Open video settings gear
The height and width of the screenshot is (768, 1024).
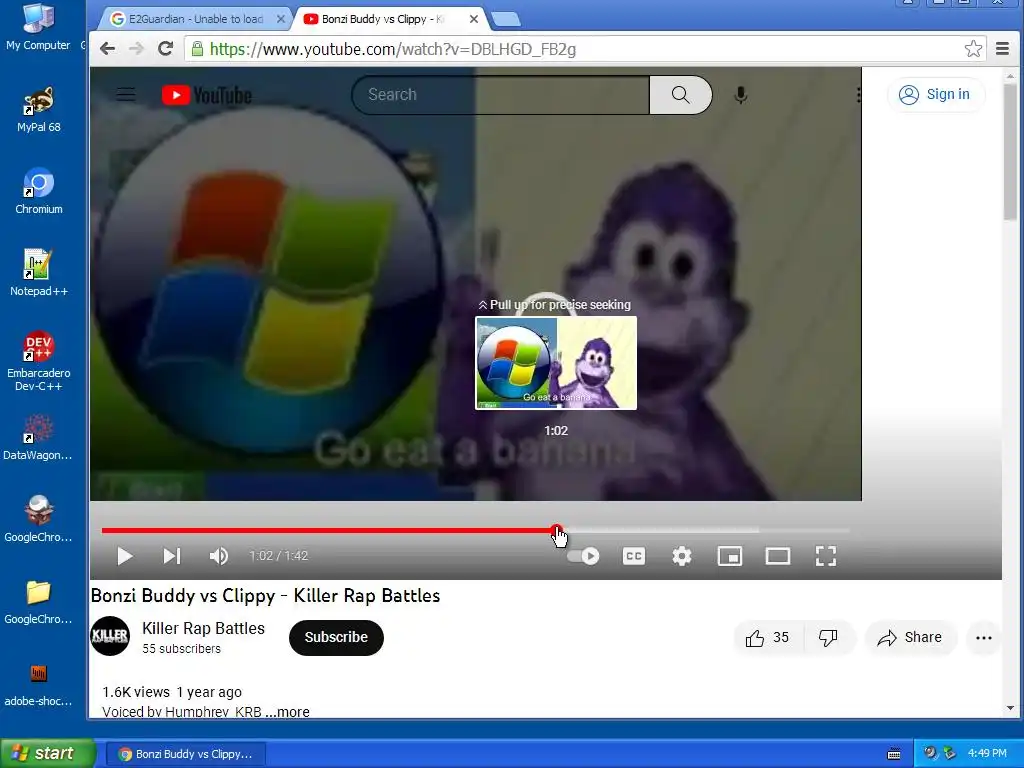click(682, 556)
